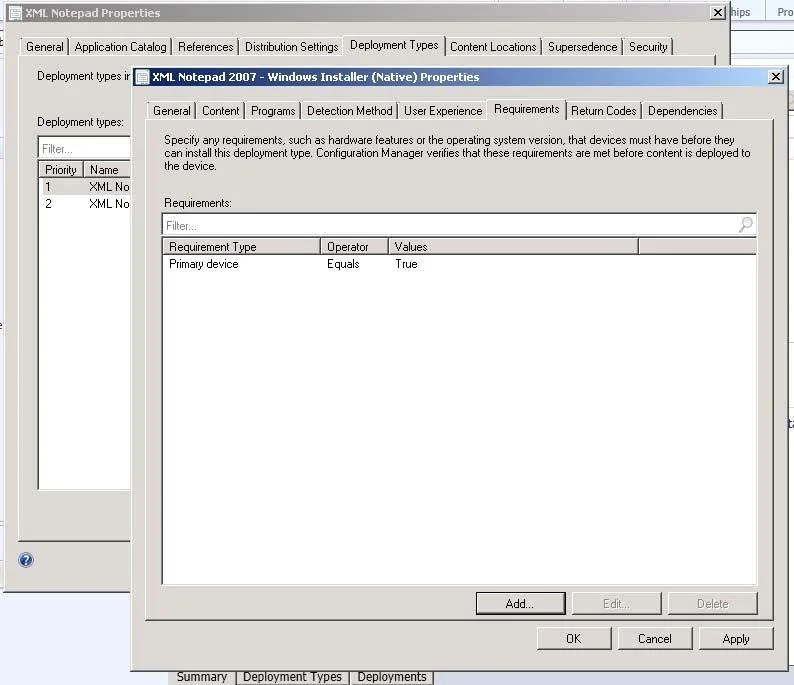Select the Requirements tab
Viewport: 794px width, 685px height.
point(527,109)
